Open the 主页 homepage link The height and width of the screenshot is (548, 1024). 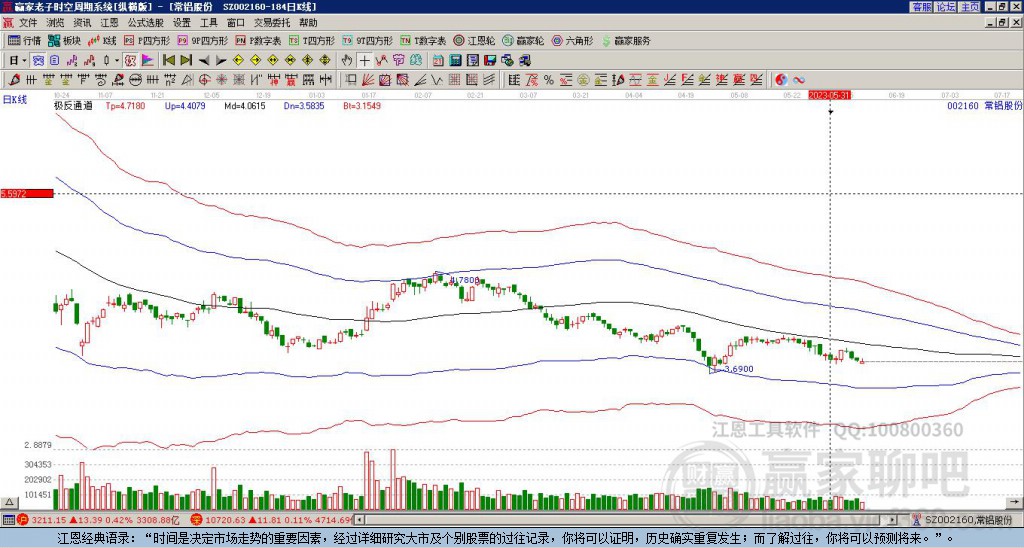969,7
